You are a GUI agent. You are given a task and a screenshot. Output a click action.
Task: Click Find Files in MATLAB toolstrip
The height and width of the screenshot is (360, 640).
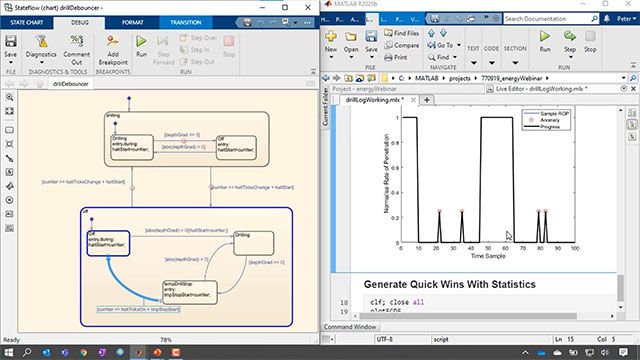tap(402, 33)
